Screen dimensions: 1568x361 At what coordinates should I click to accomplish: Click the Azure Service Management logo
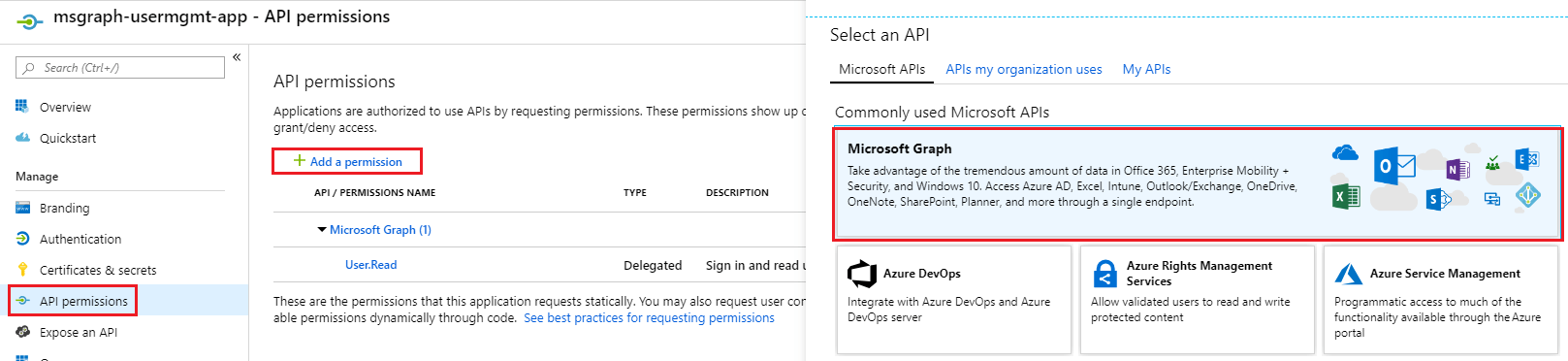tap(1349, 274)
